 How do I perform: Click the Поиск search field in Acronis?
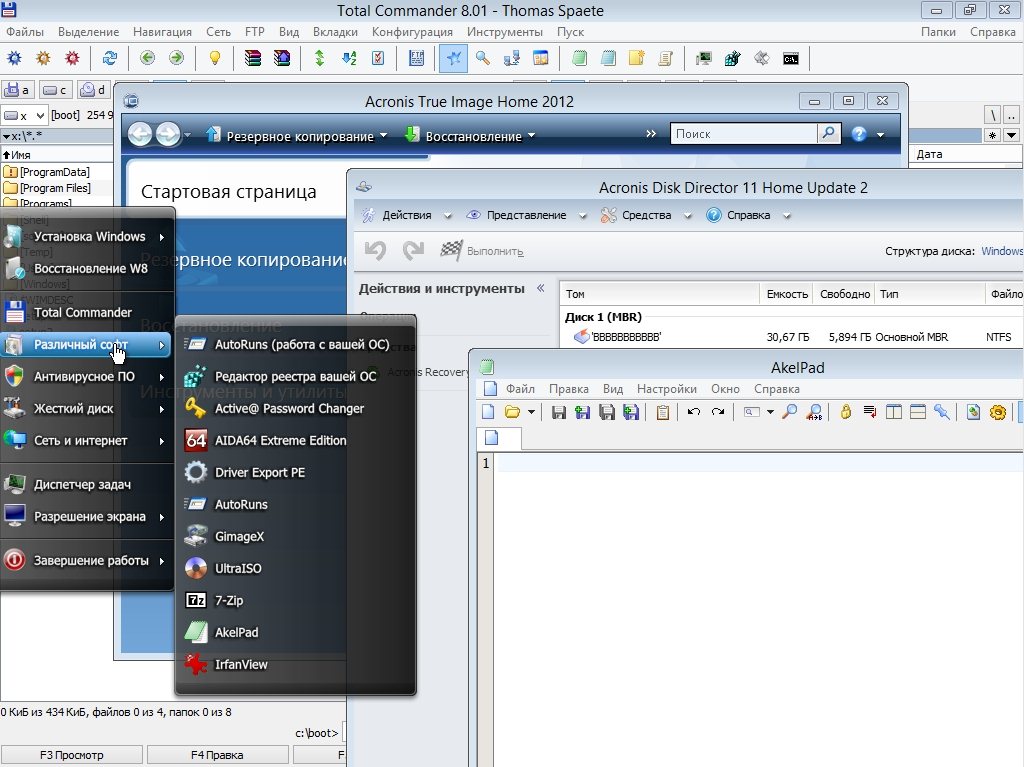click(744, 134)
